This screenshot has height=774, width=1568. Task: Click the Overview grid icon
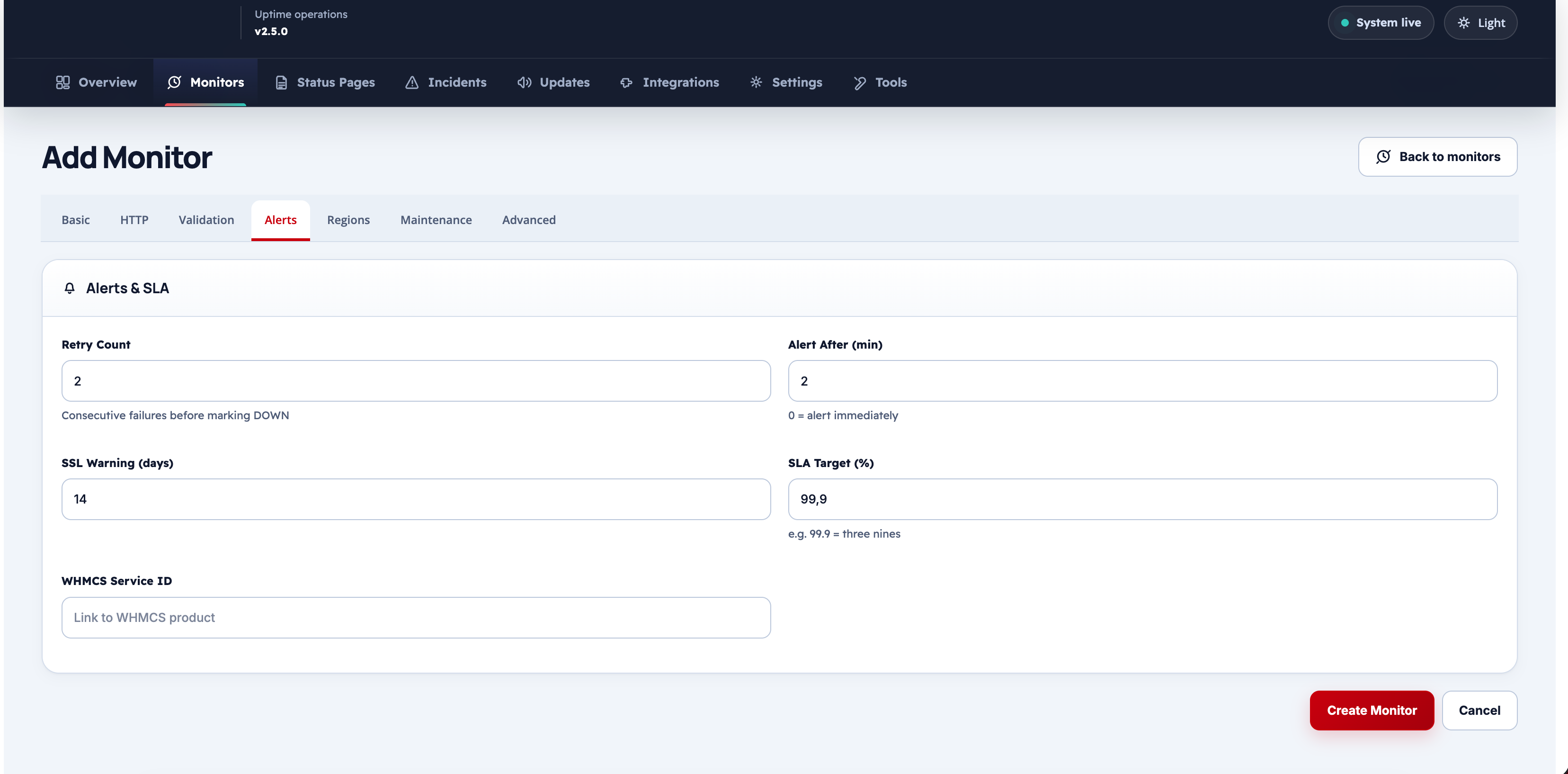coord(62,82)
